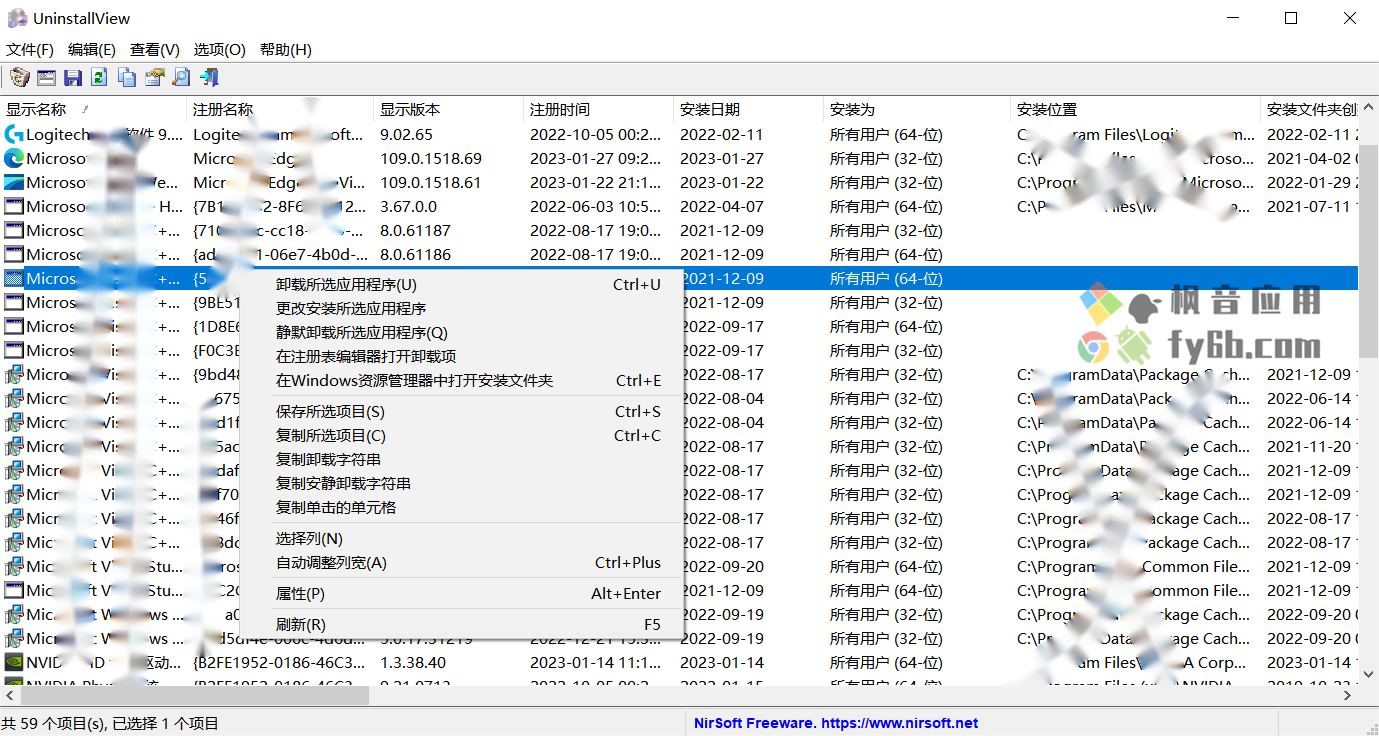Select 在注册表编辑器打开卸载项
1379x736 pixels.
461,357
